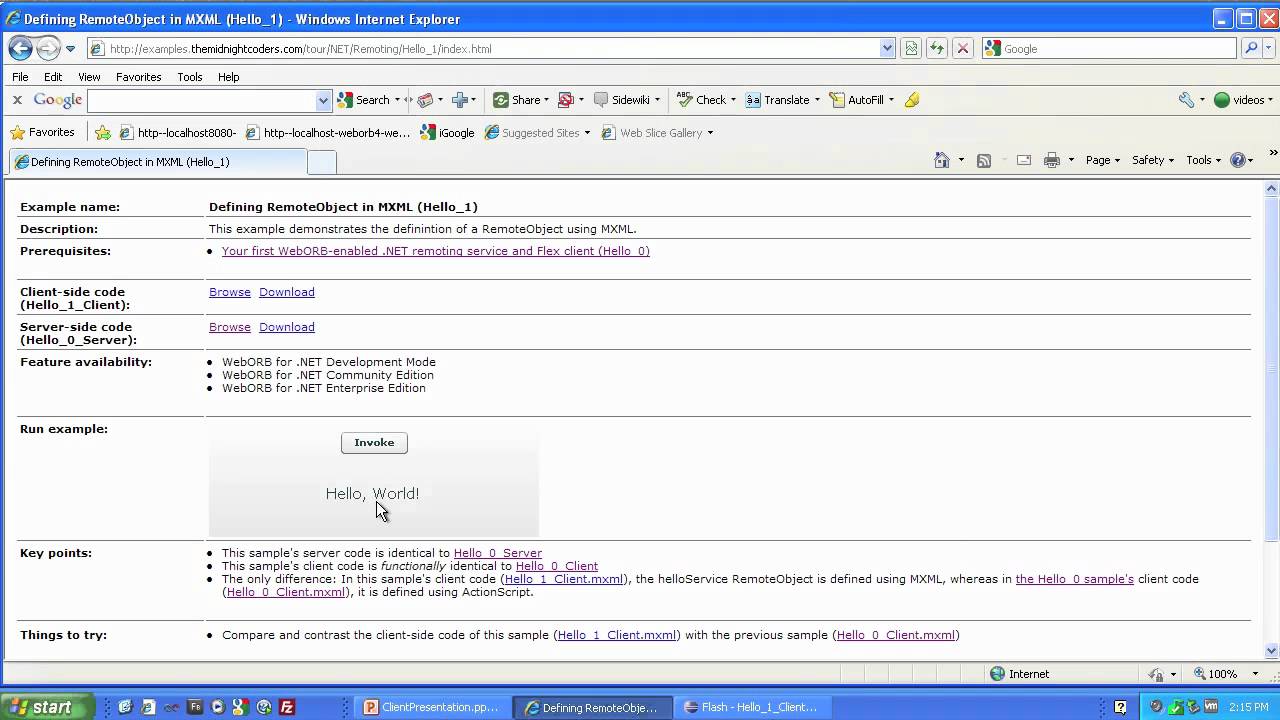Open the Edit menu
Image resolution: width=1280 pixels, height=720 pixels.
(53, 77)
